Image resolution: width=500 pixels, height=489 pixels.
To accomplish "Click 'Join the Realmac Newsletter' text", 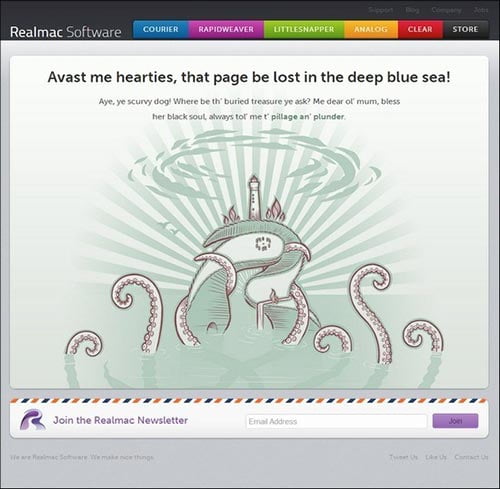I will click(120, 420).
